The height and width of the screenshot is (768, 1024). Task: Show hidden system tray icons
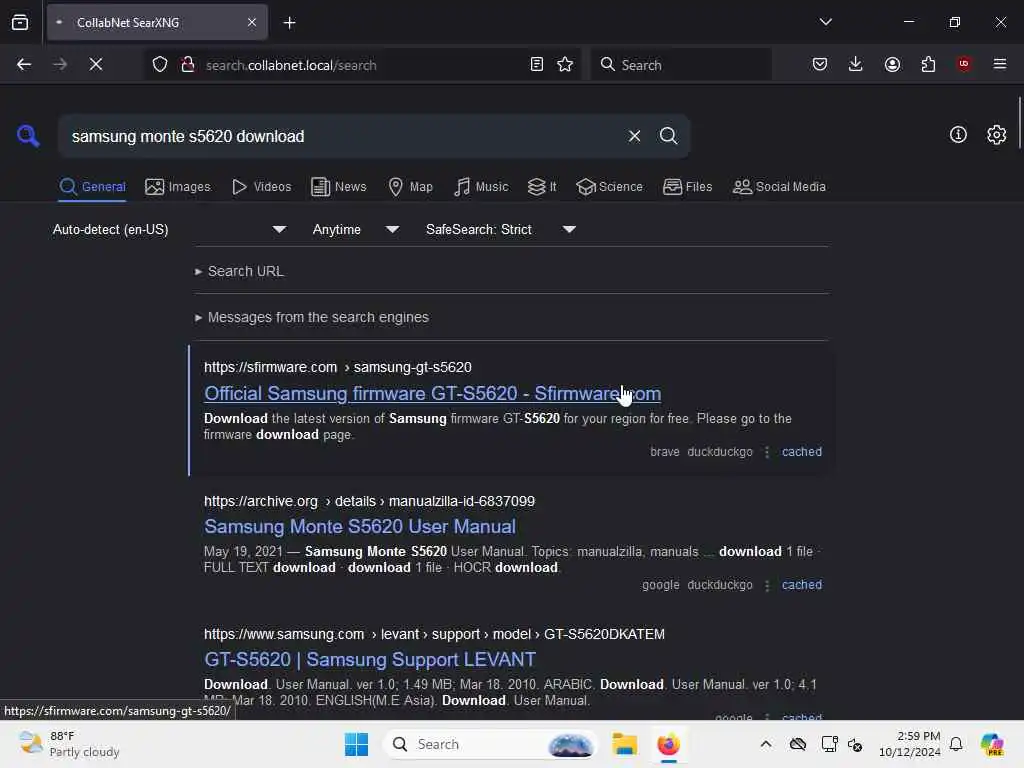pyautogui.click(x=765, y=744)
